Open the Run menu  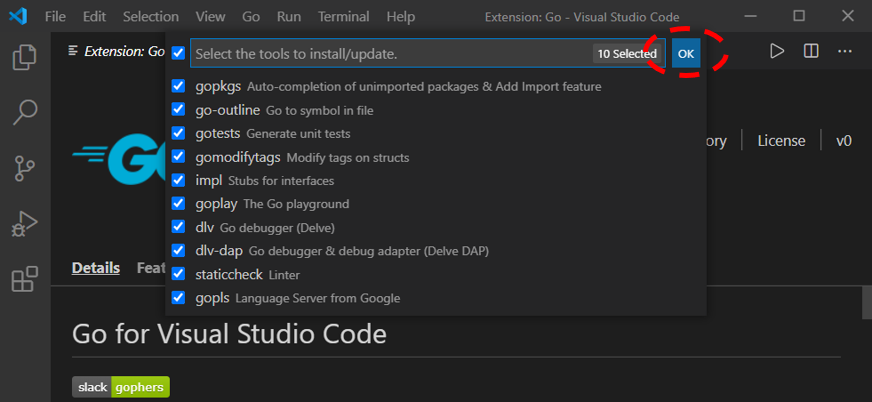[x=289, y=17]
